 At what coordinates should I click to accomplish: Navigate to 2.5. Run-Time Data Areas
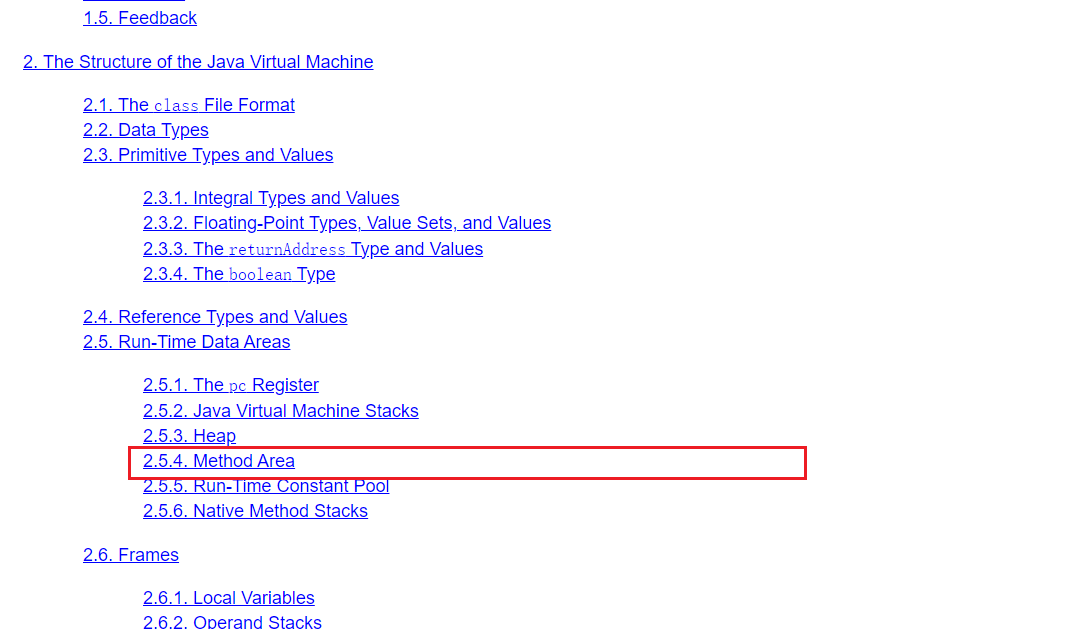(187, 342)
